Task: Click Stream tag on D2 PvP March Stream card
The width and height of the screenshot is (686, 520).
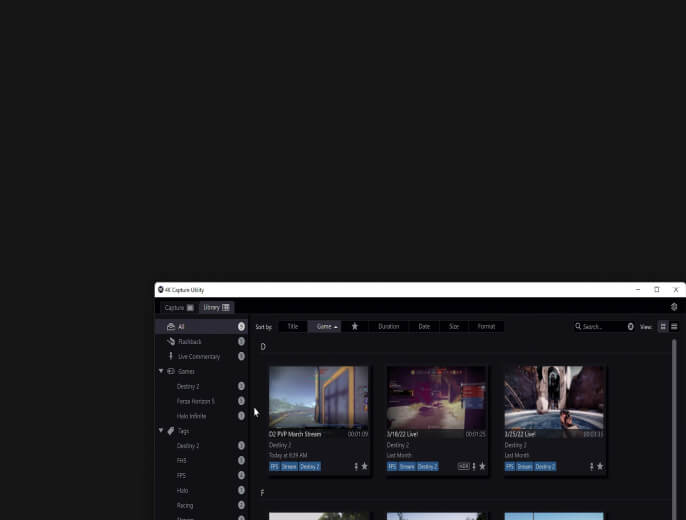Action: click(289, 467)
